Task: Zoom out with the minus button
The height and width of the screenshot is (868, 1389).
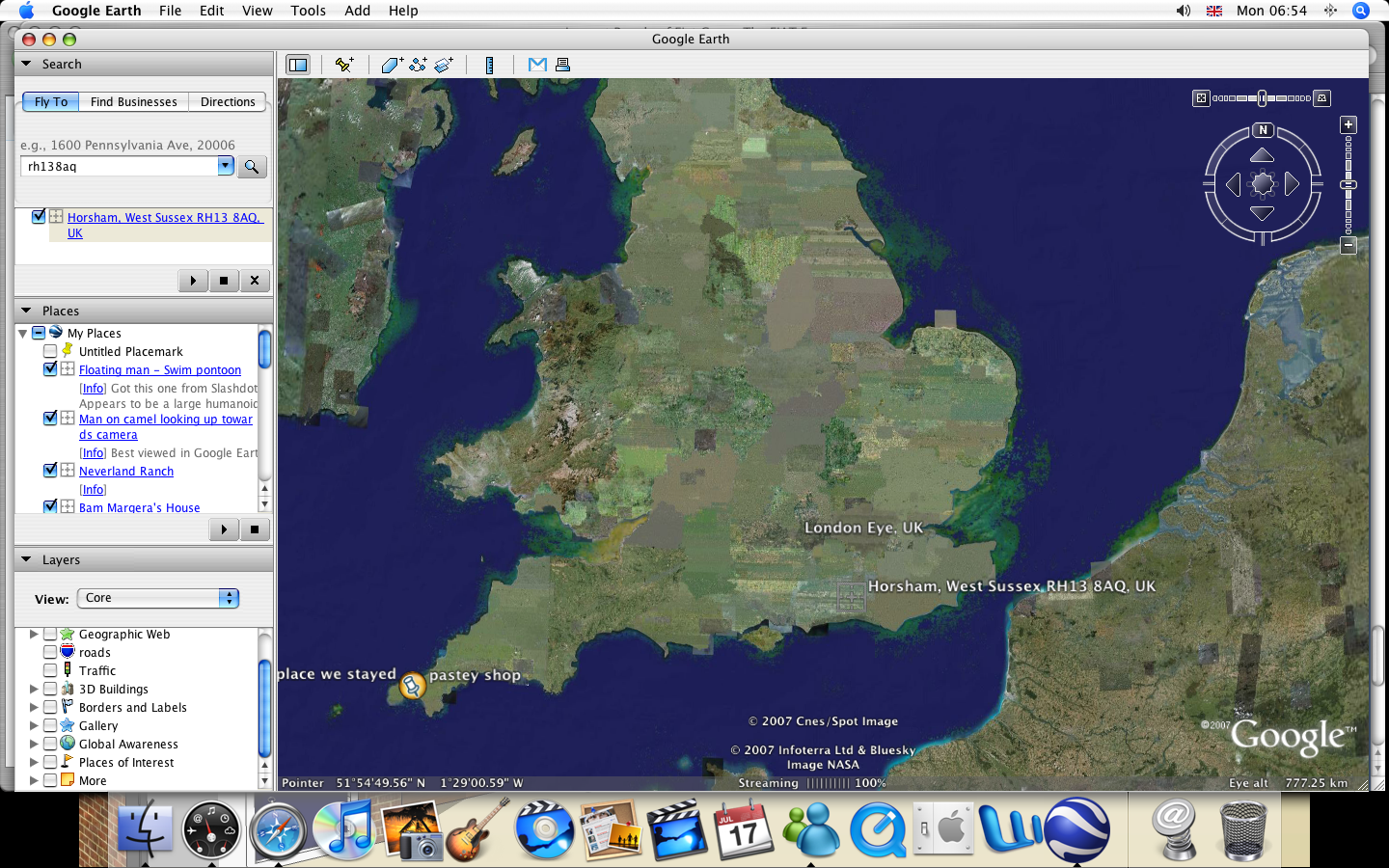Action: pyautogui.click(x=1348, y=246)
